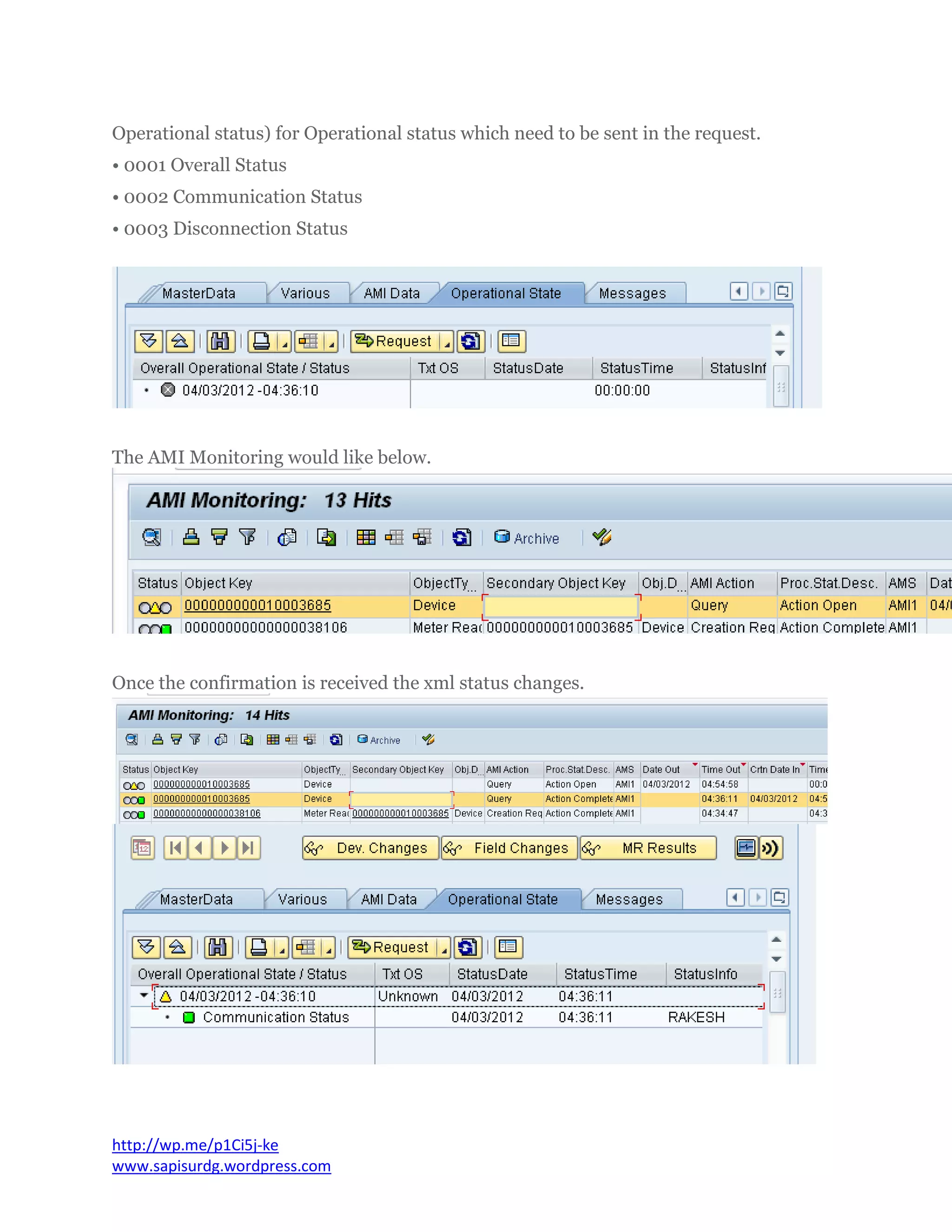Switch to AMI Data tab in top screenshot
Viewport: 952px width, 1232px height.
[x=392, y=293]
